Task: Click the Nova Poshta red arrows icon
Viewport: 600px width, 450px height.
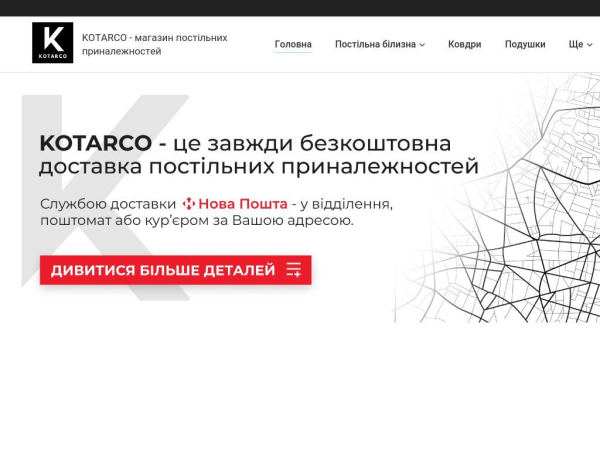Action: 189,204
